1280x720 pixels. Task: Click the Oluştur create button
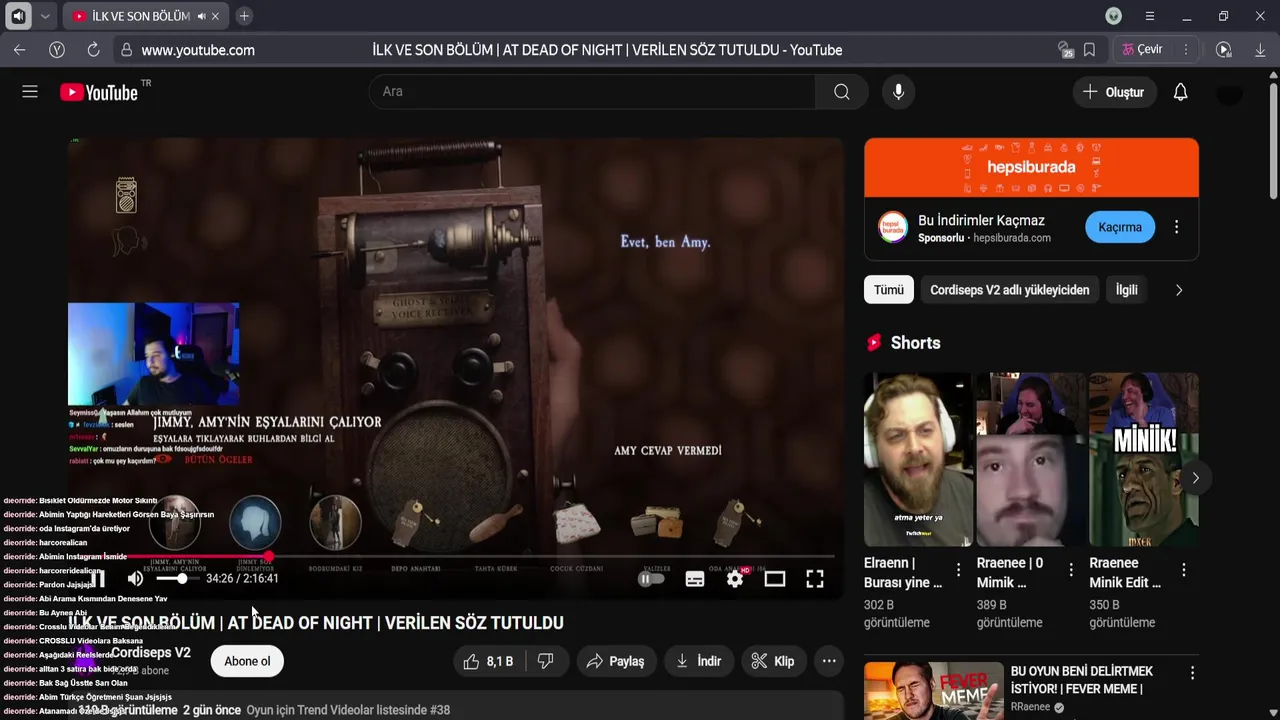tap(1113, 92)
